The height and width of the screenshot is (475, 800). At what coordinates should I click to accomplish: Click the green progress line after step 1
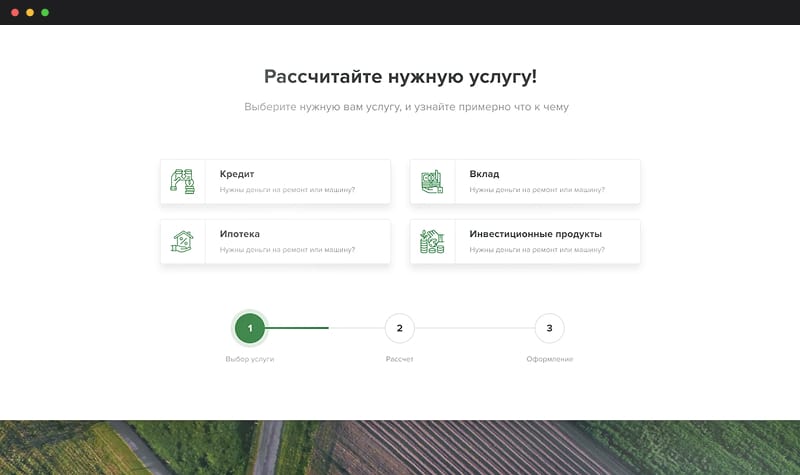click(x=298, y=328)
